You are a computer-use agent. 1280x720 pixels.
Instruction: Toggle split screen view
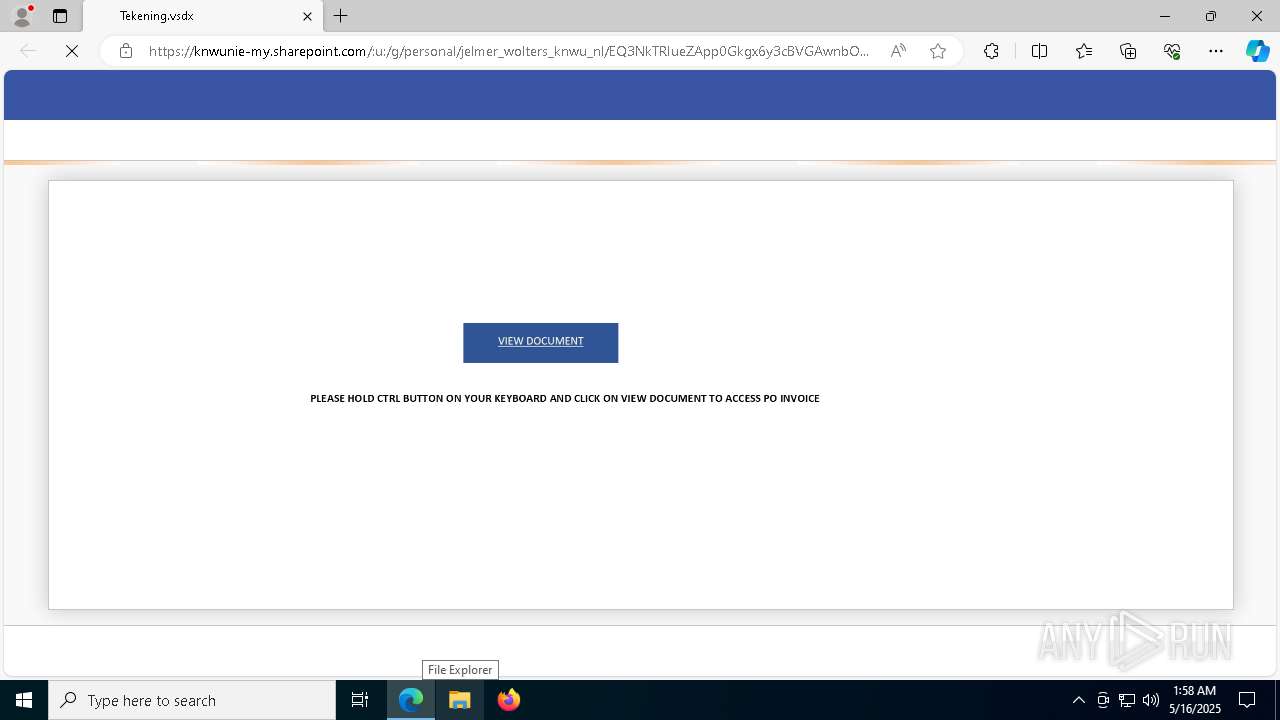click(x=1039, y=51)
